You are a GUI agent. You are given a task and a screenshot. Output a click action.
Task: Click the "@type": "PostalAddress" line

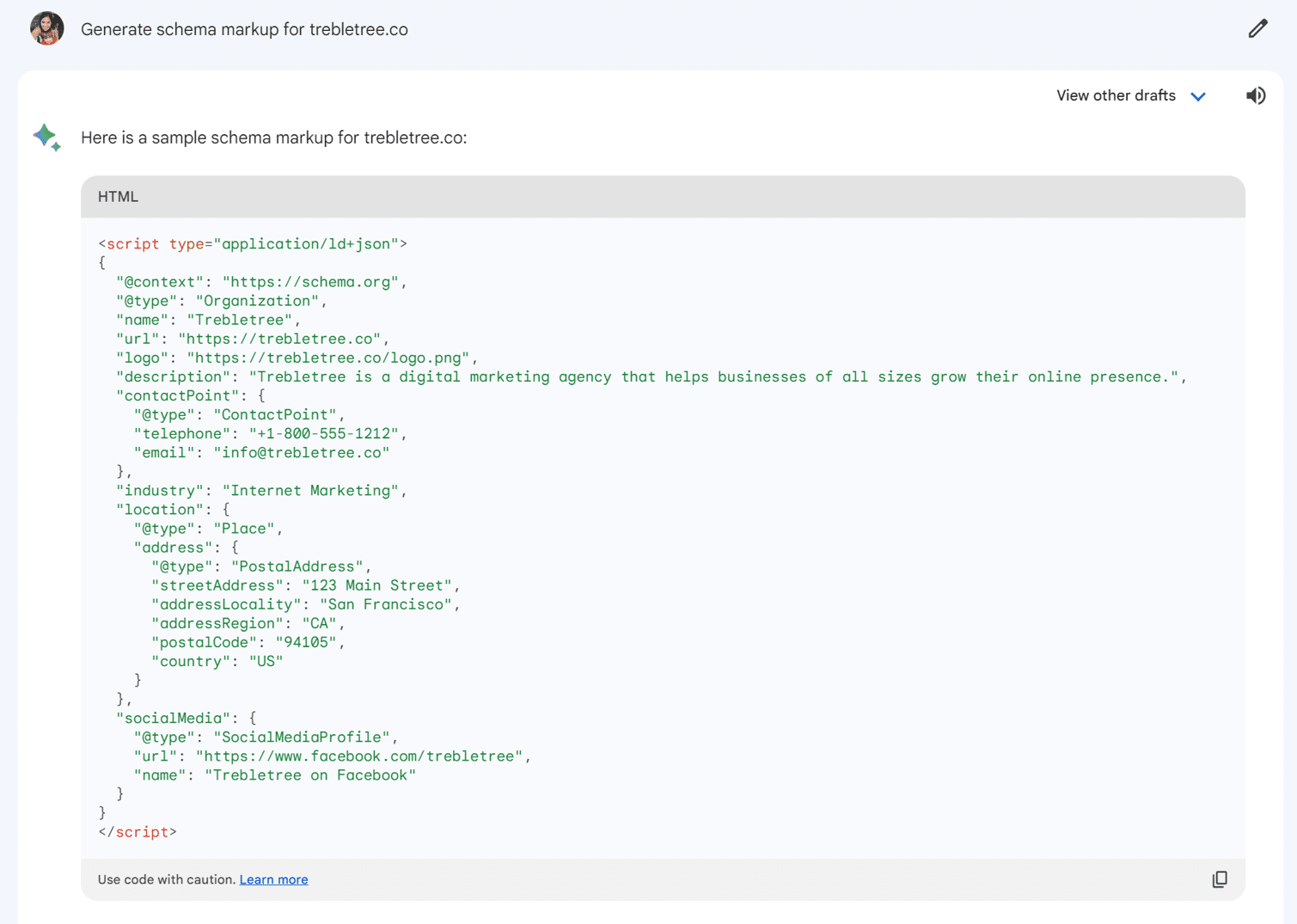point(261,566)
